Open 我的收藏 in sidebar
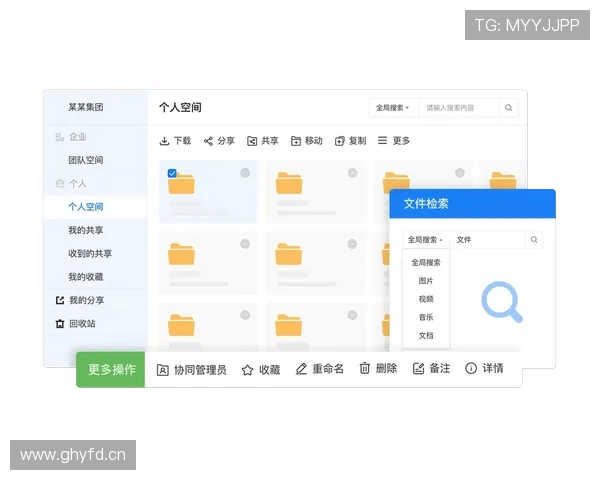This screenshot has width=600, height=480. click(x=86, y=277)
